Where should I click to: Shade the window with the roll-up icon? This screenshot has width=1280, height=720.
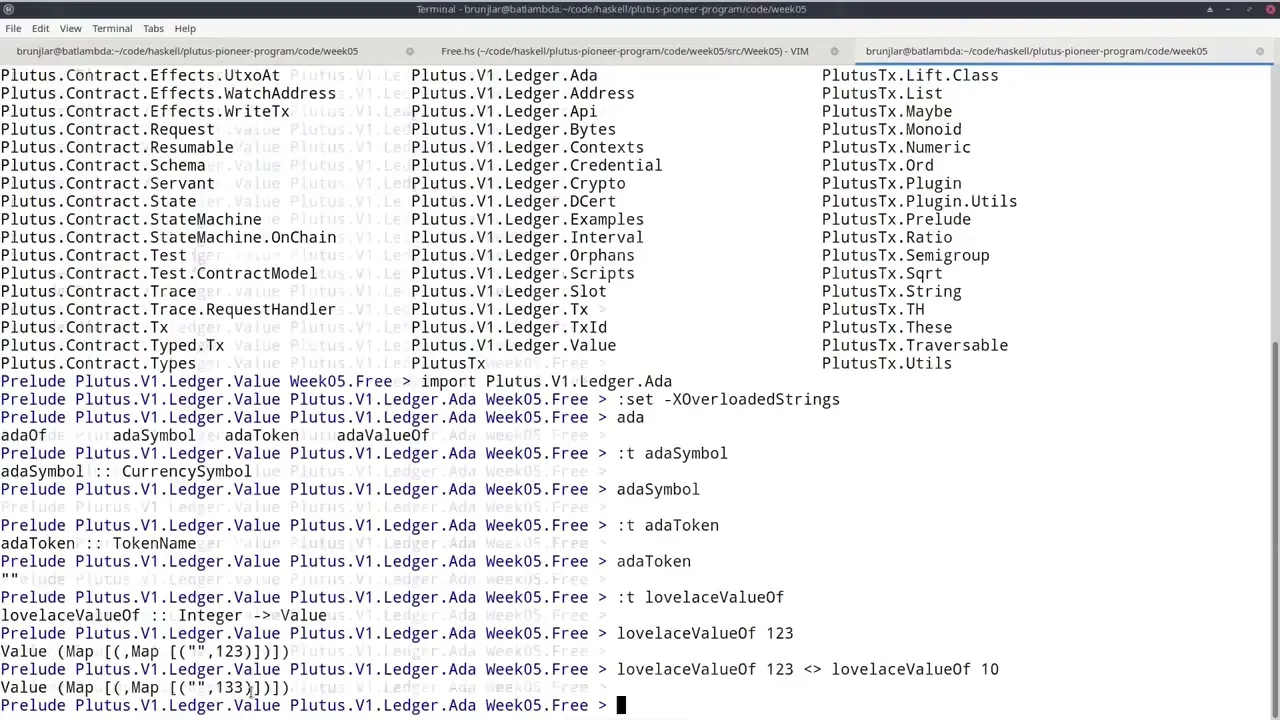pos(1210,9)
